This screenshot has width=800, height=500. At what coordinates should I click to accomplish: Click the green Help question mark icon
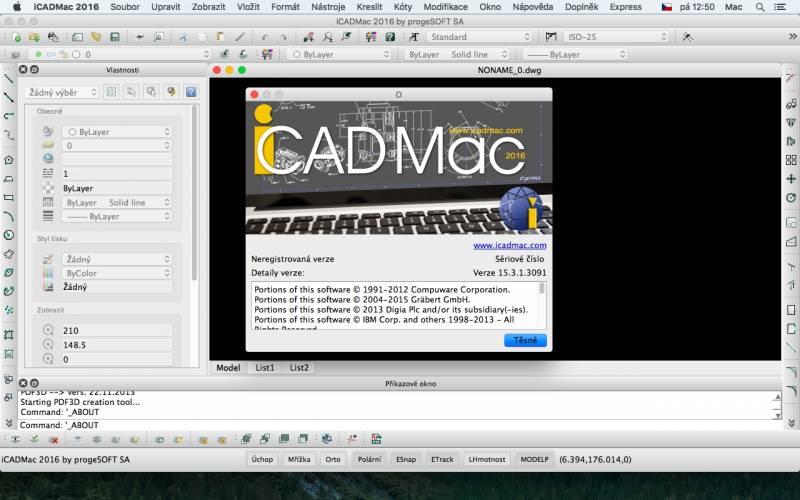pos(390,37)
